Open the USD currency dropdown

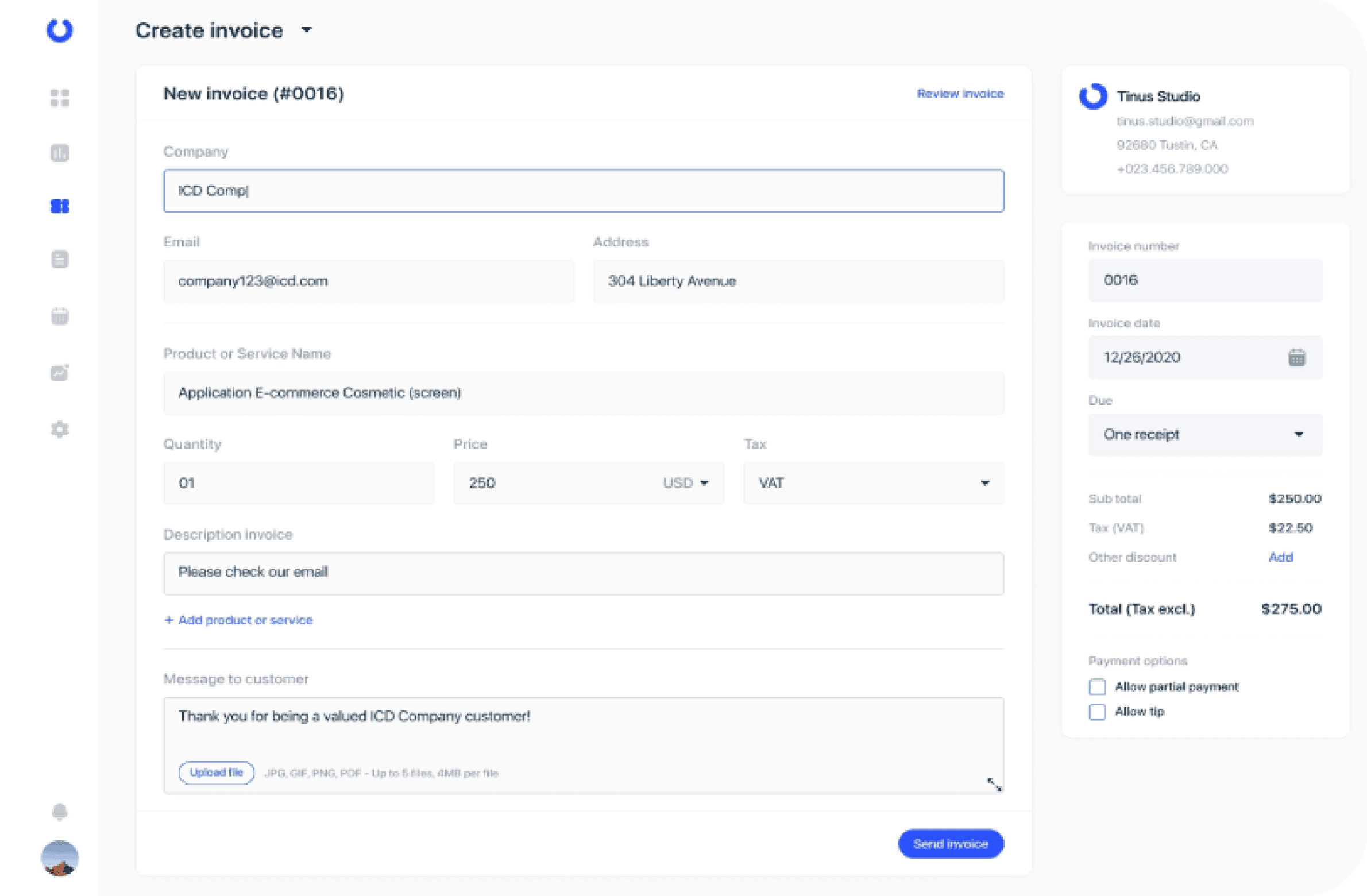click(686, 483)
